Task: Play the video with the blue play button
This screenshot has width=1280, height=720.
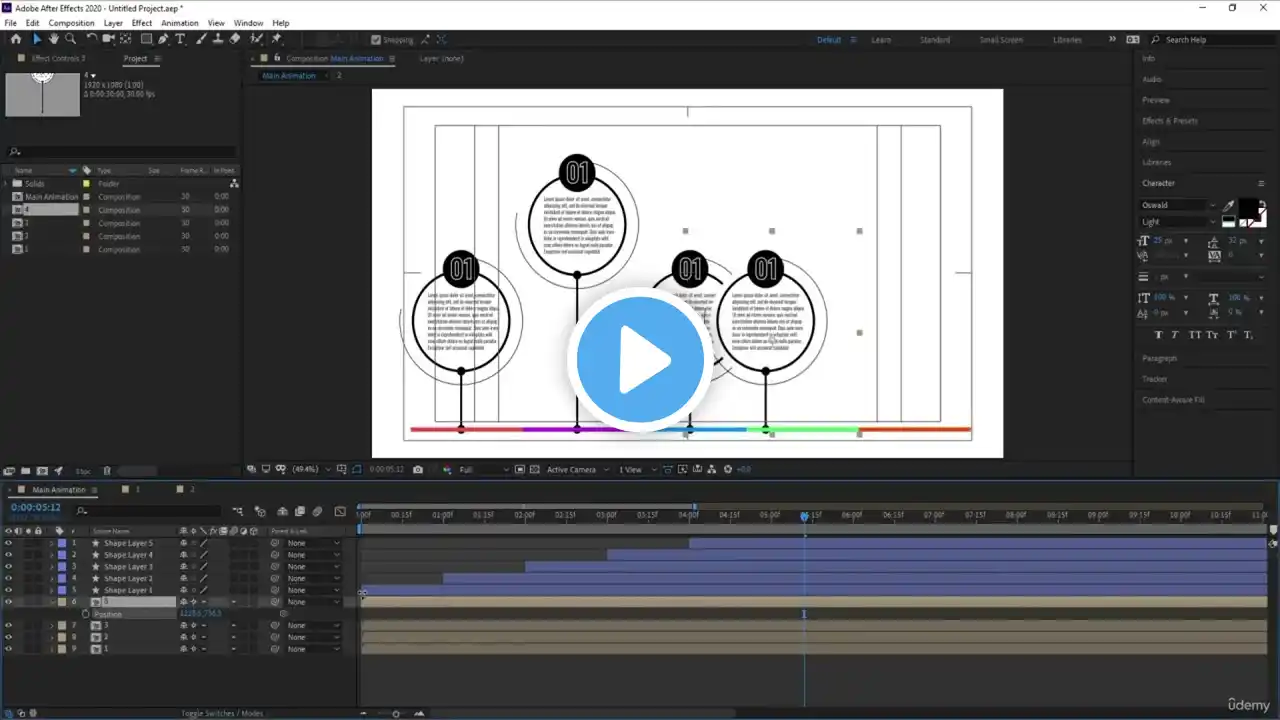Action: (x=640, y=360)
